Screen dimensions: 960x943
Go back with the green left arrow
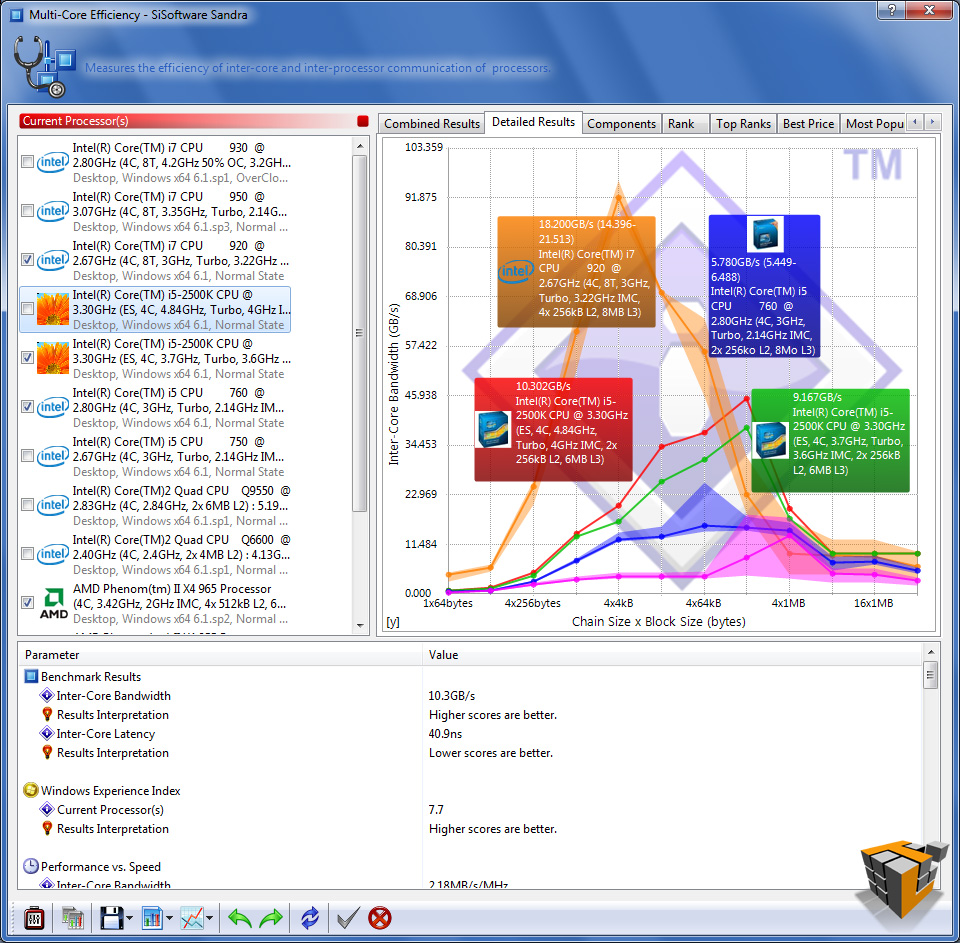pos(239,918)
